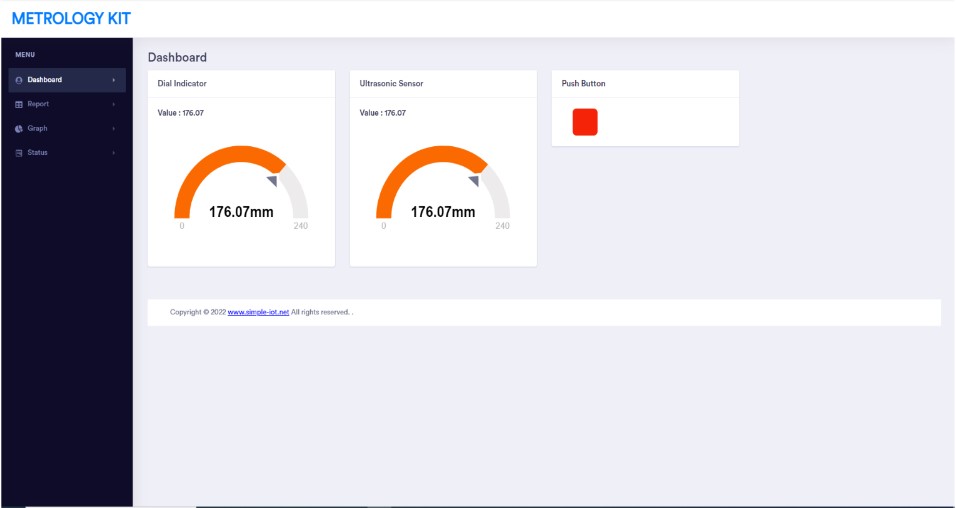Click the Status icon in the sidebar
The height and width of the screenshot is (508, 956).
pyautogui.click(x=19, y=153)
